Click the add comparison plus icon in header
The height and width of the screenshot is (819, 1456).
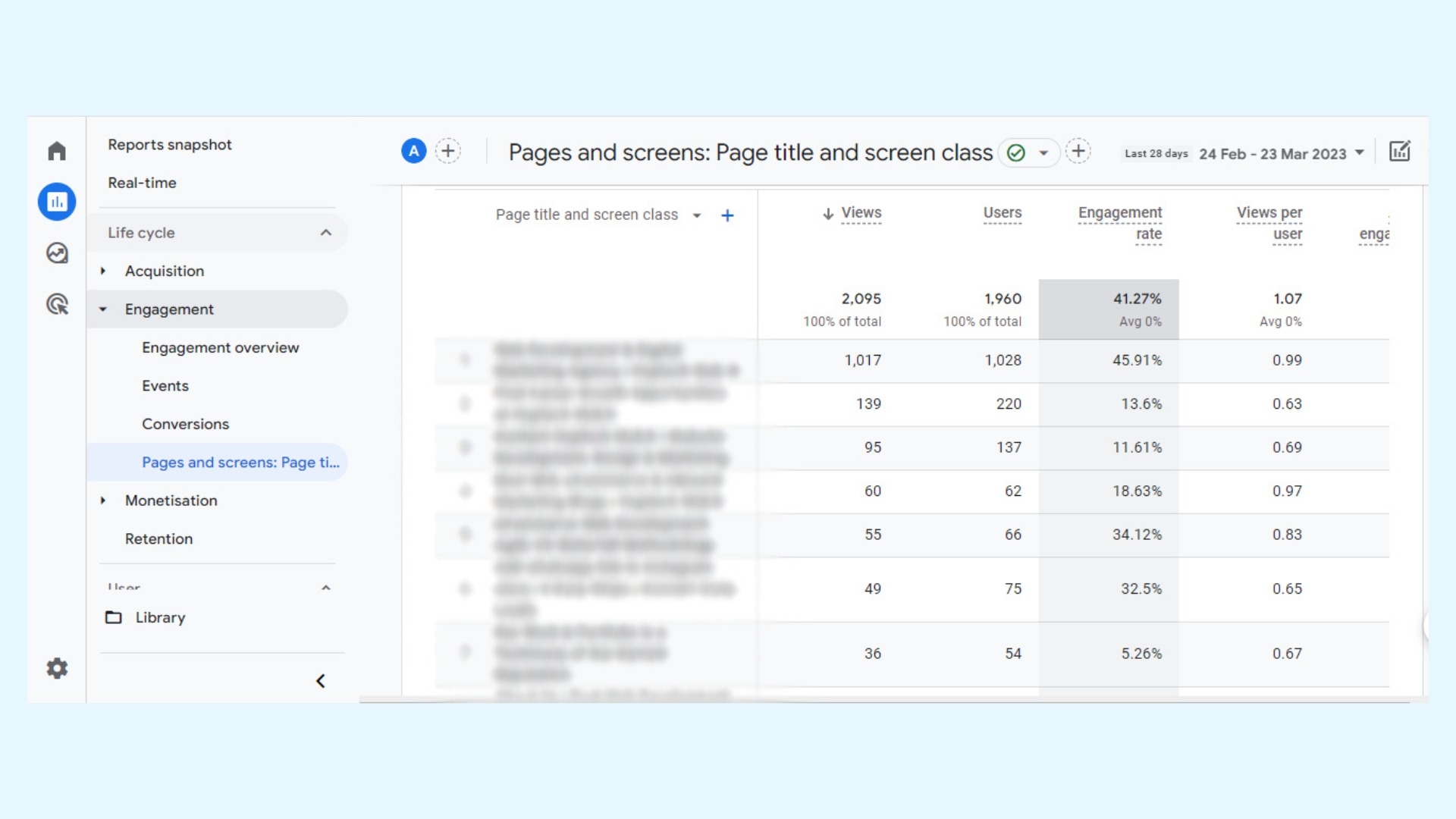(x=448, y=152)
